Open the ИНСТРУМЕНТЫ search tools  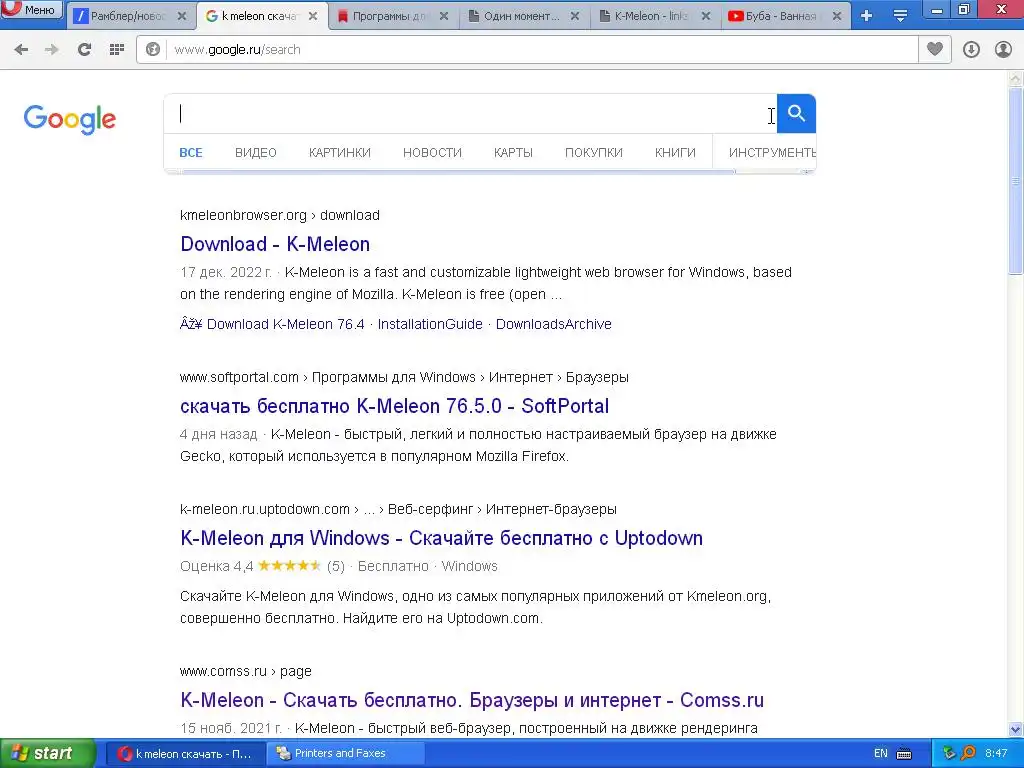click(772, 153)
